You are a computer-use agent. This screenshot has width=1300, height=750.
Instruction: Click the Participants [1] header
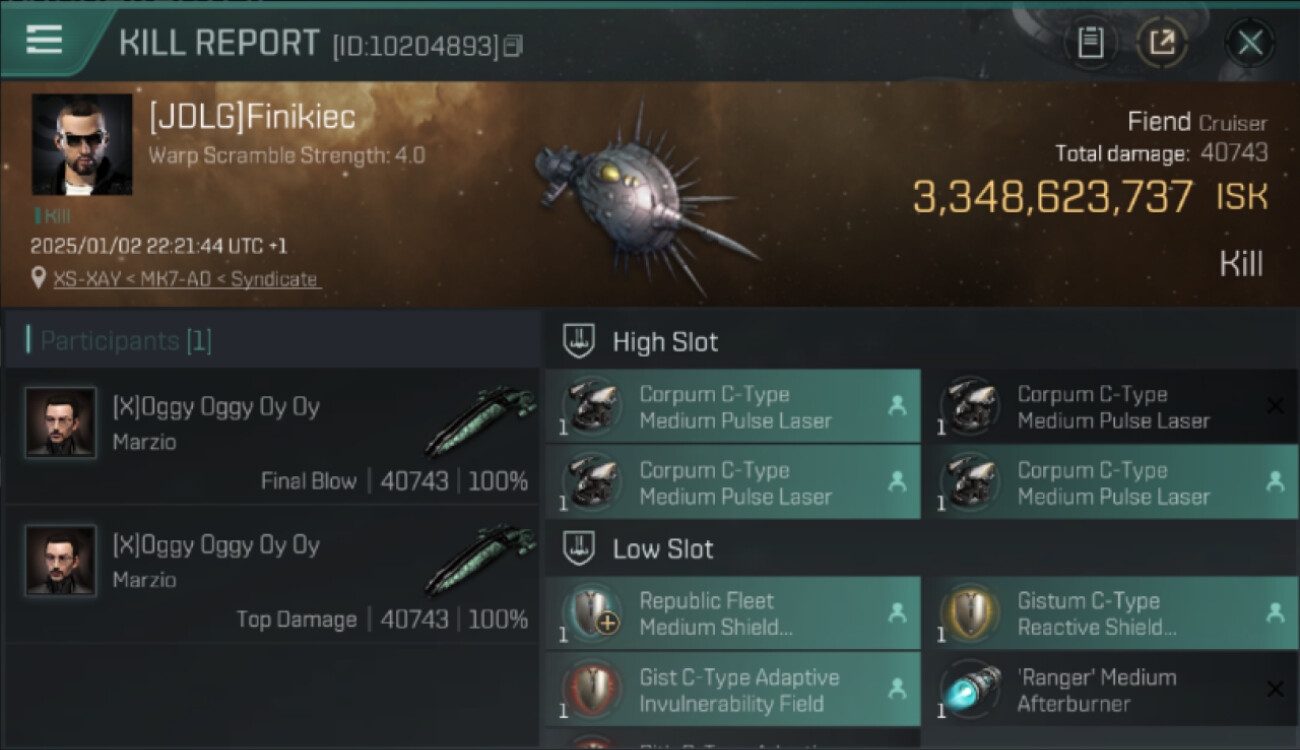point(126,341)
